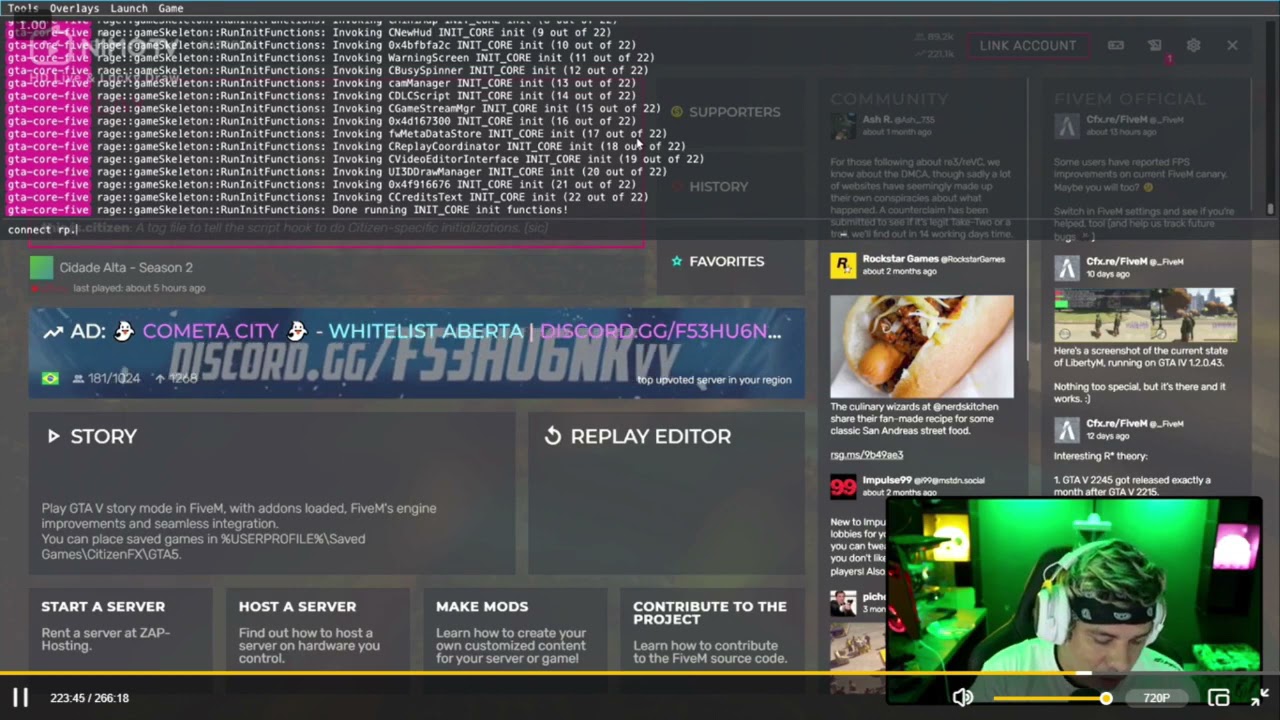The image size is (1280, 720).
Task: Click the Cfx.re/FiveM avatar dated 10 days ago
Action: [x=1068, y=268]
